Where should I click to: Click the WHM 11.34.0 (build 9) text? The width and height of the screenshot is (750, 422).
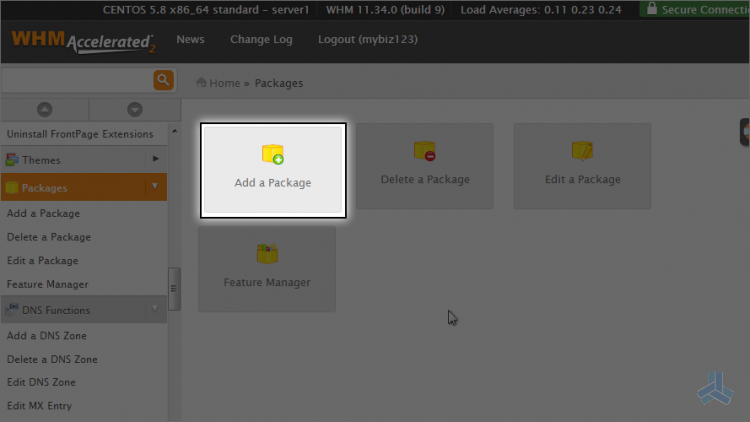pyautogui.click(x=385, y=10)
